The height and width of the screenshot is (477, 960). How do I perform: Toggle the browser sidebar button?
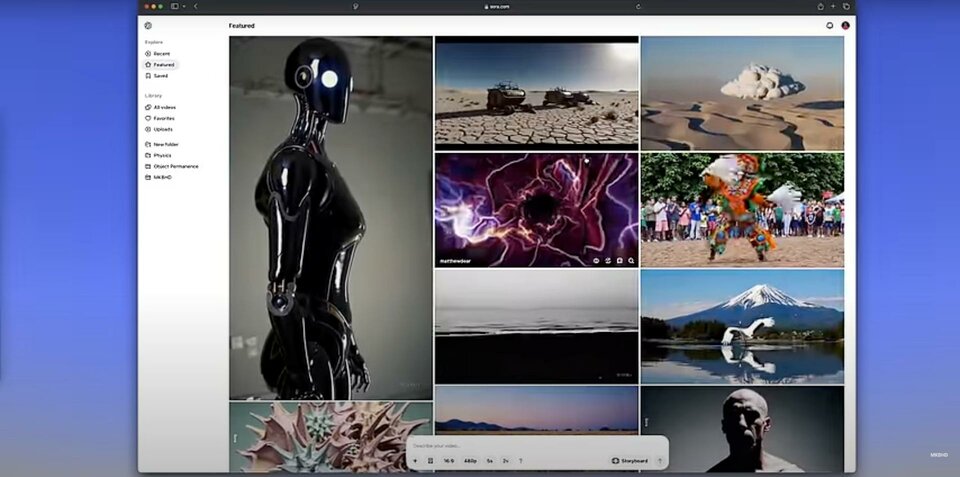tap(175, 6)
